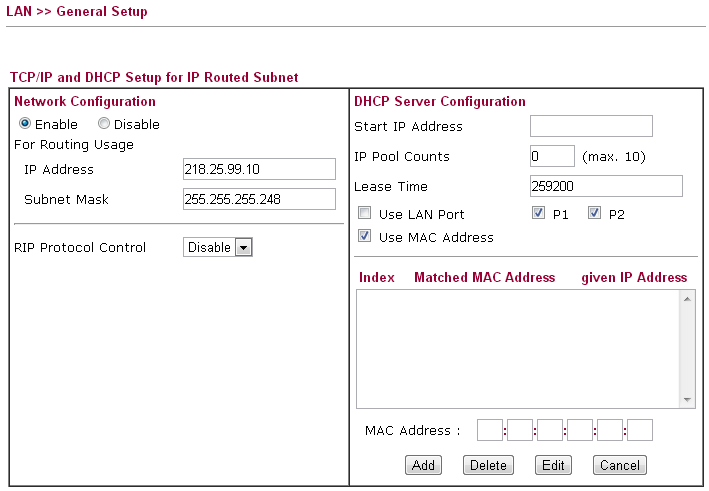Viewport: 709px width, 491px height.
Task: Uncheck the P2 port checkbox
Action: point(594,214)
